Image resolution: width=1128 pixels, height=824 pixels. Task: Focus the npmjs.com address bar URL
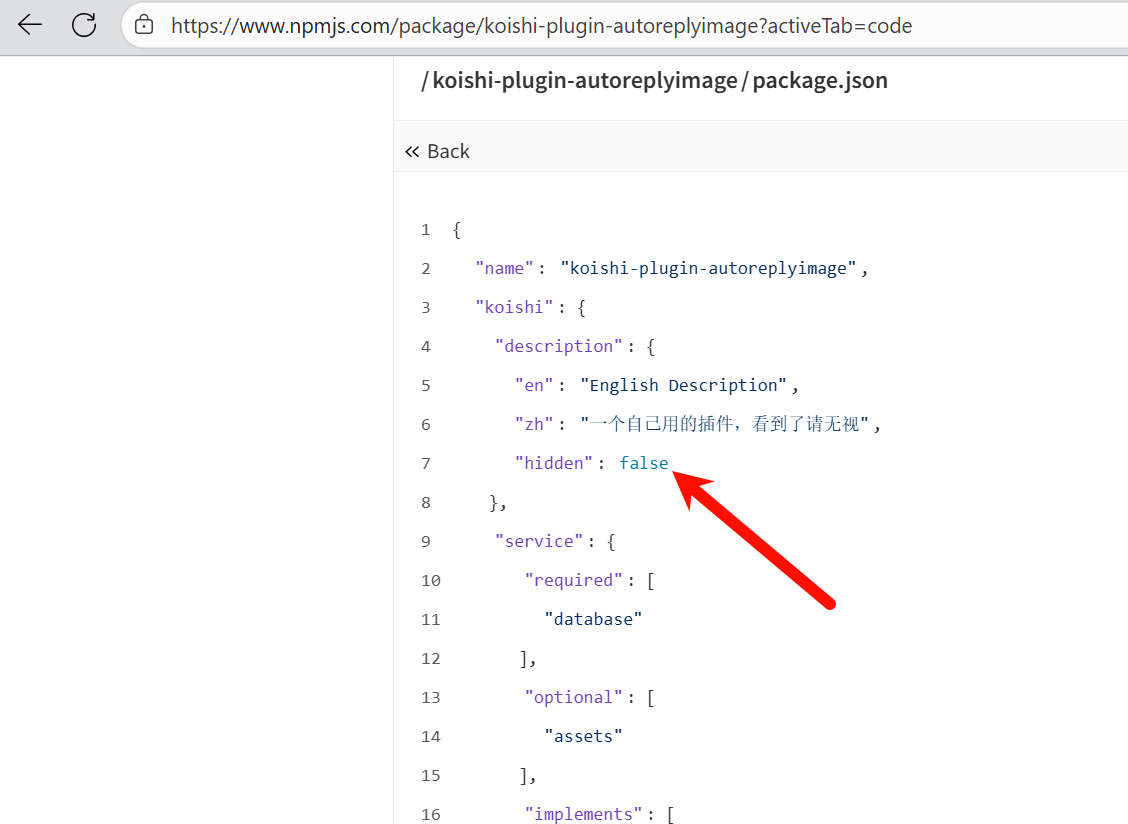540,26
